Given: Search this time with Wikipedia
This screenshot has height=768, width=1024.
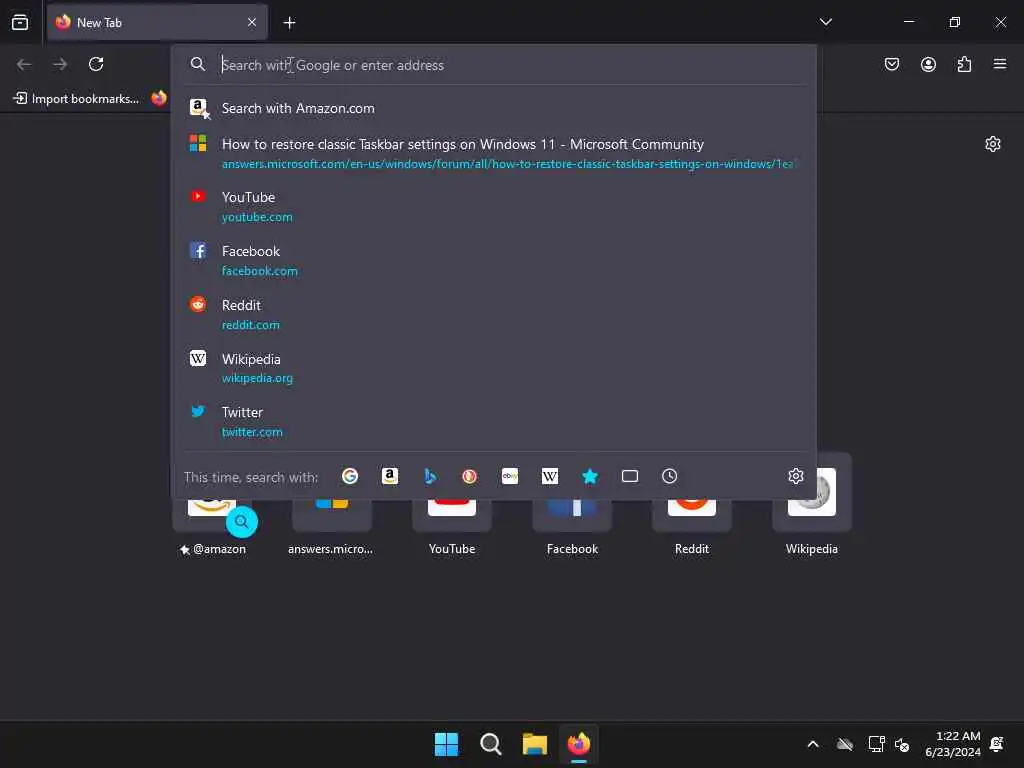Looking at the screenshot, I should pos(550,476).
